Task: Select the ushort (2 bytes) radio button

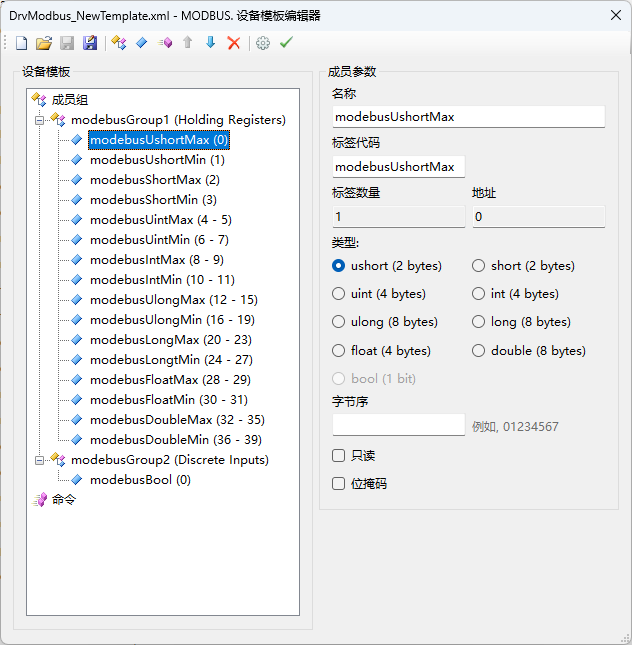Action: coord(338,266)
